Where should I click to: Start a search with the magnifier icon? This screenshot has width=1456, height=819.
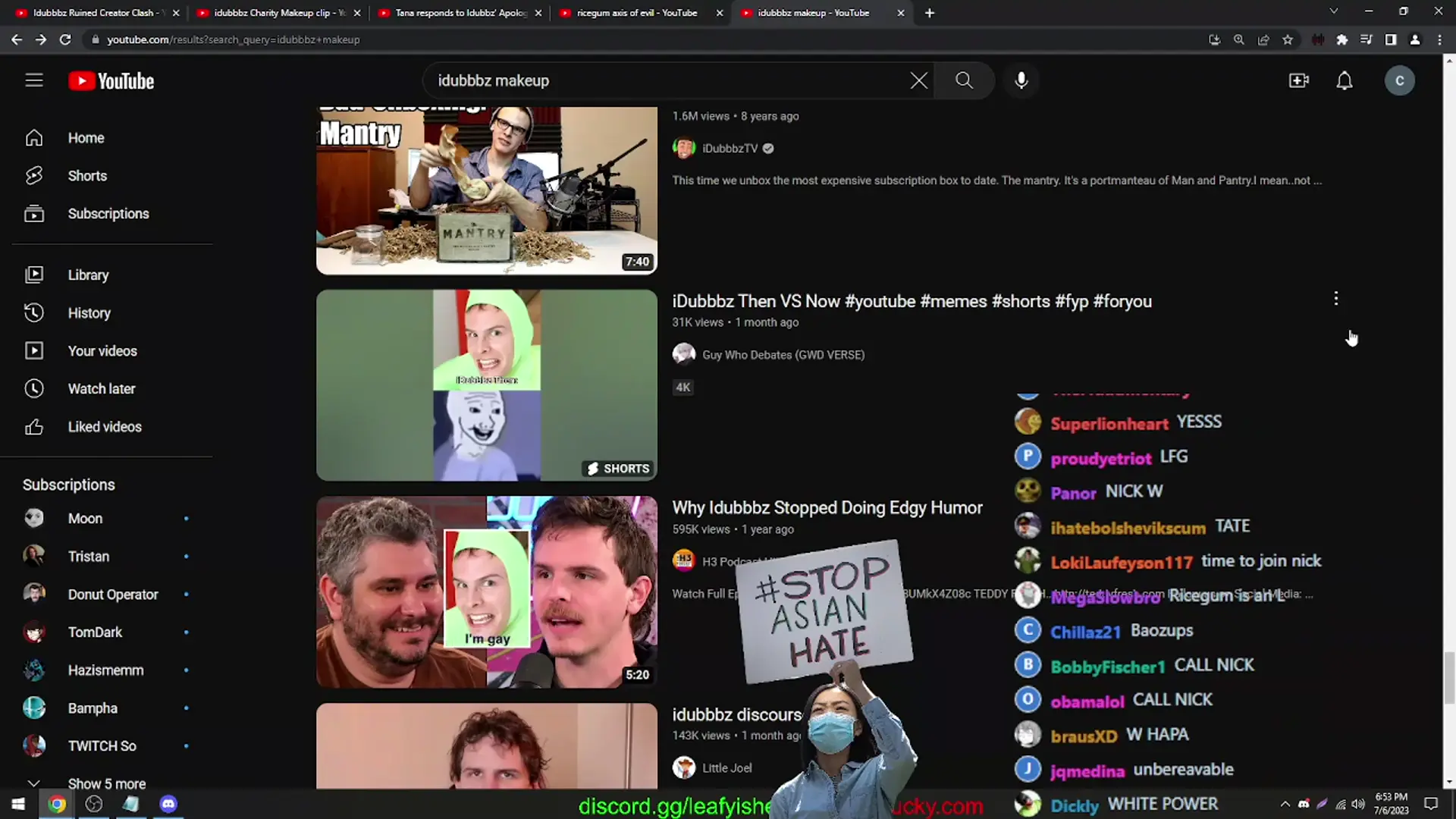(964, 80)
